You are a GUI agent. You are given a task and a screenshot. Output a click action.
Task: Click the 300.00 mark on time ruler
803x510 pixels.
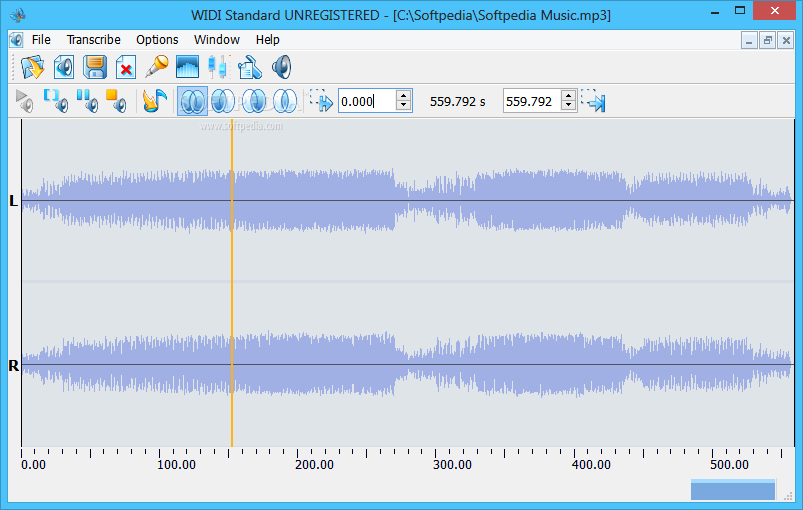(x=452, y=464)
